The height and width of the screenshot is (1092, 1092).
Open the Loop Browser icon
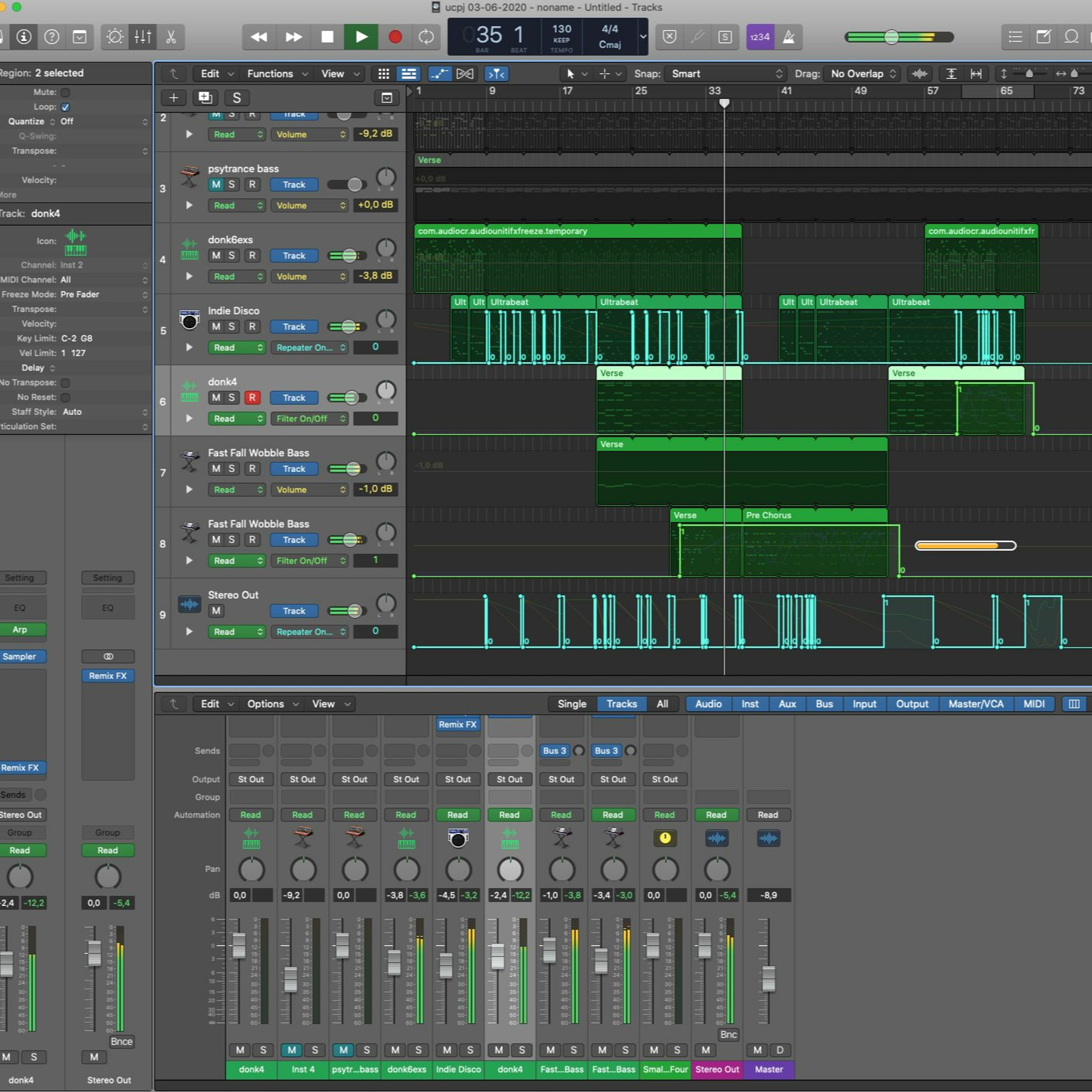coord(1071,37)
